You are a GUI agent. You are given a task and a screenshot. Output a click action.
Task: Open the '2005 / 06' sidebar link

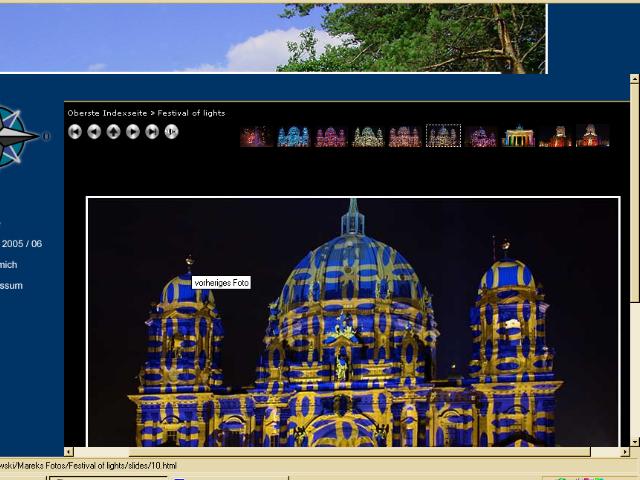pyautogui.click(x=21, y=244)
